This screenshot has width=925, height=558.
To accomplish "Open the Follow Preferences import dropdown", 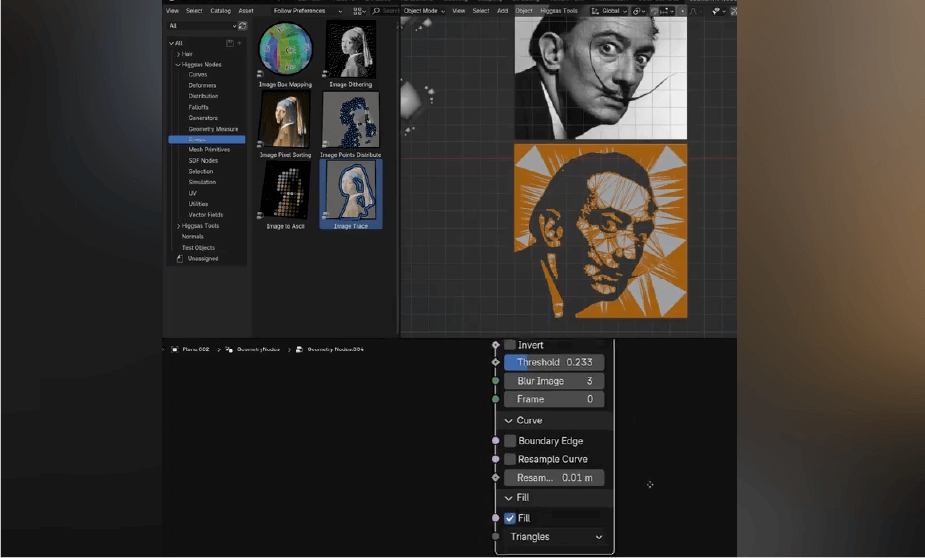I will click(304, 11).
